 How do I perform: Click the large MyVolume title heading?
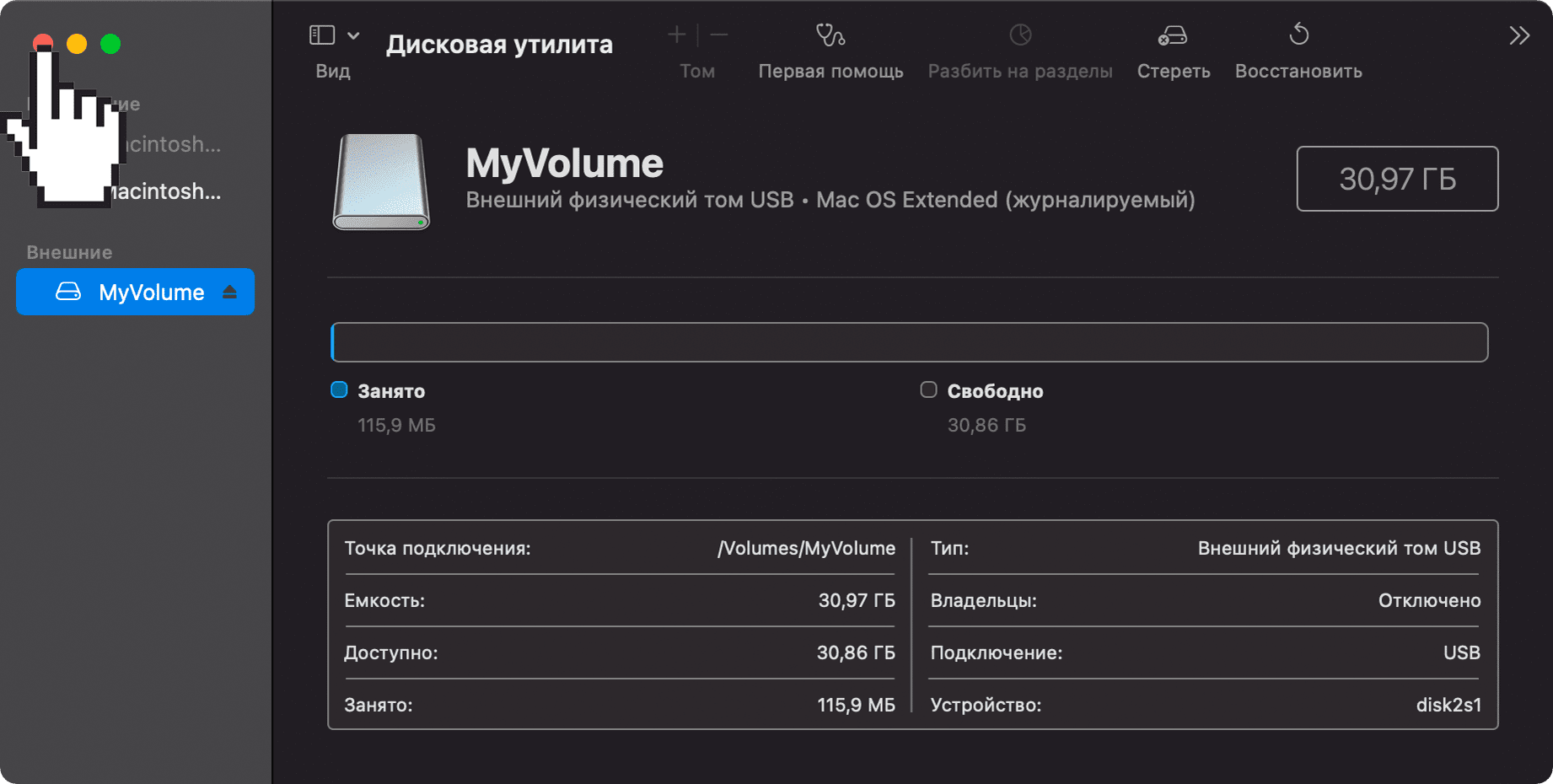(x=564, y=163)
